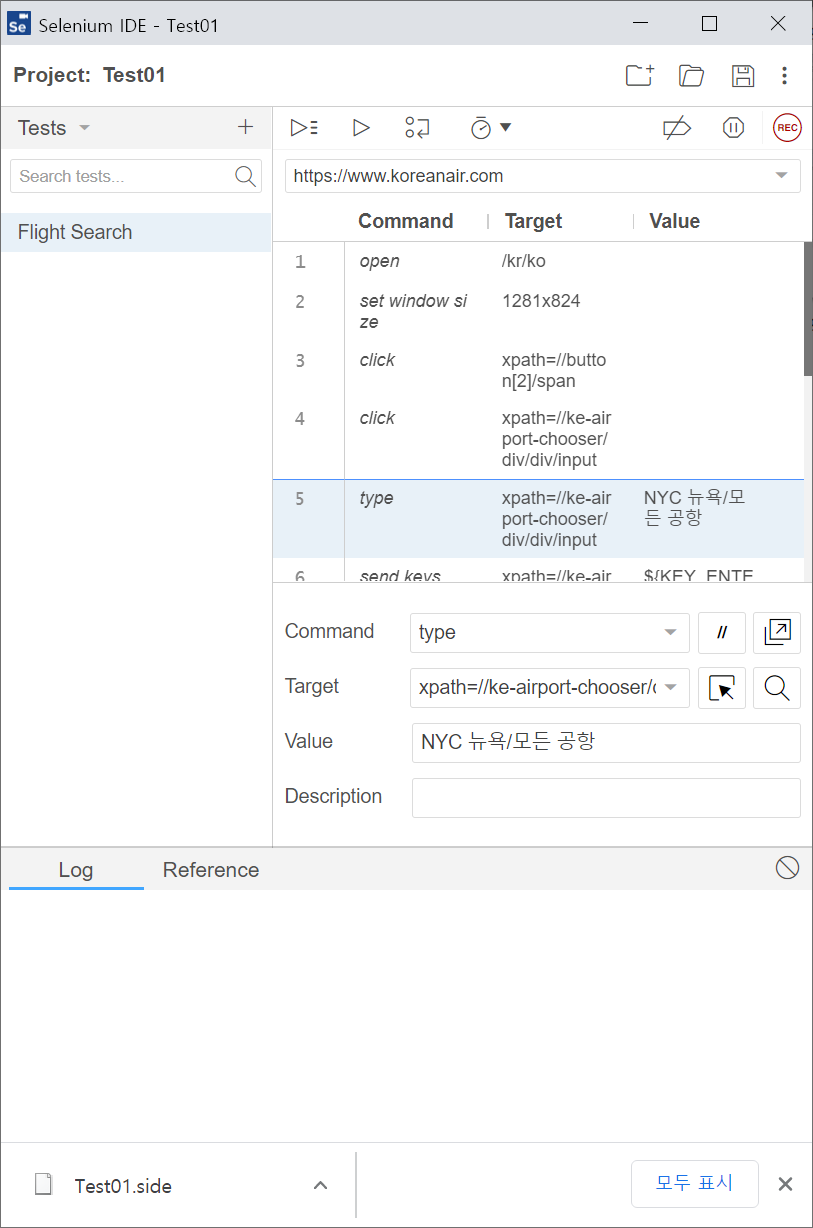Switch to the Reference tab
The height and width of the screenshot is (1228, 813).
pyautogui.click(x=211, y=870)
